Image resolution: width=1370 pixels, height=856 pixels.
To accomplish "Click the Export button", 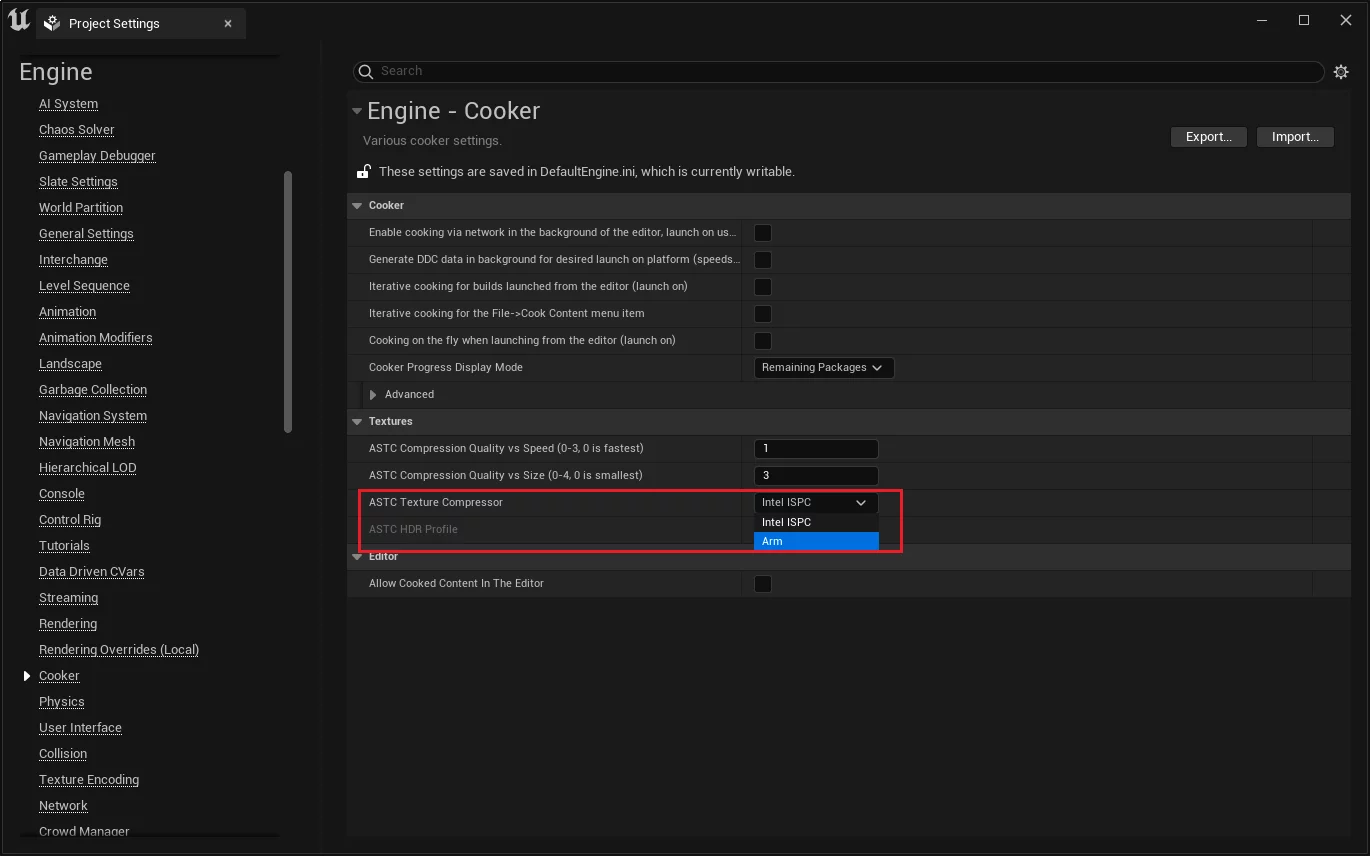I will [1208, 137].
